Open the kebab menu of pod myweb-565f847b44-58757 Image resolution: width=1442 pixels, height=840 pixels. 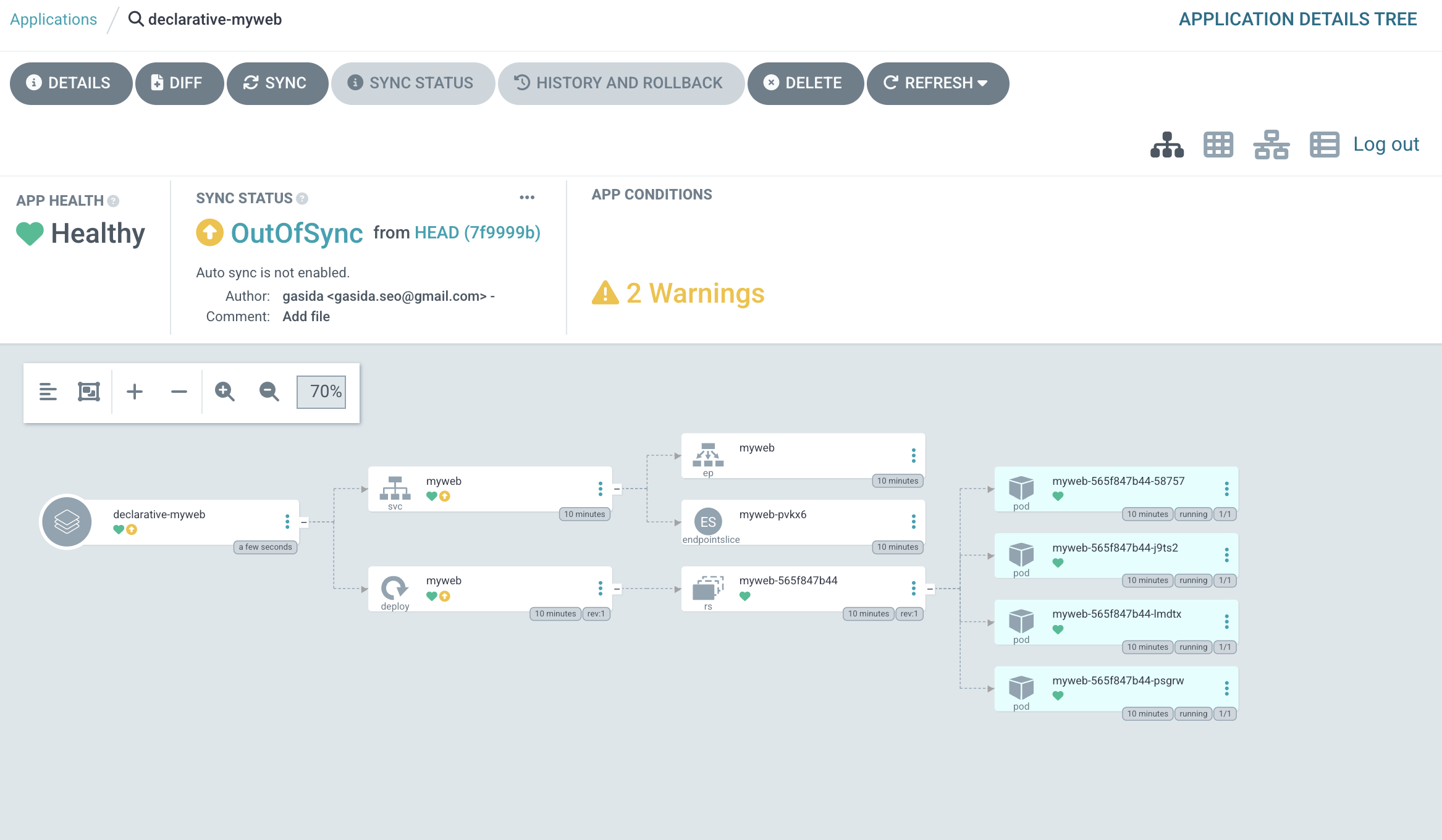[1226, 489]
